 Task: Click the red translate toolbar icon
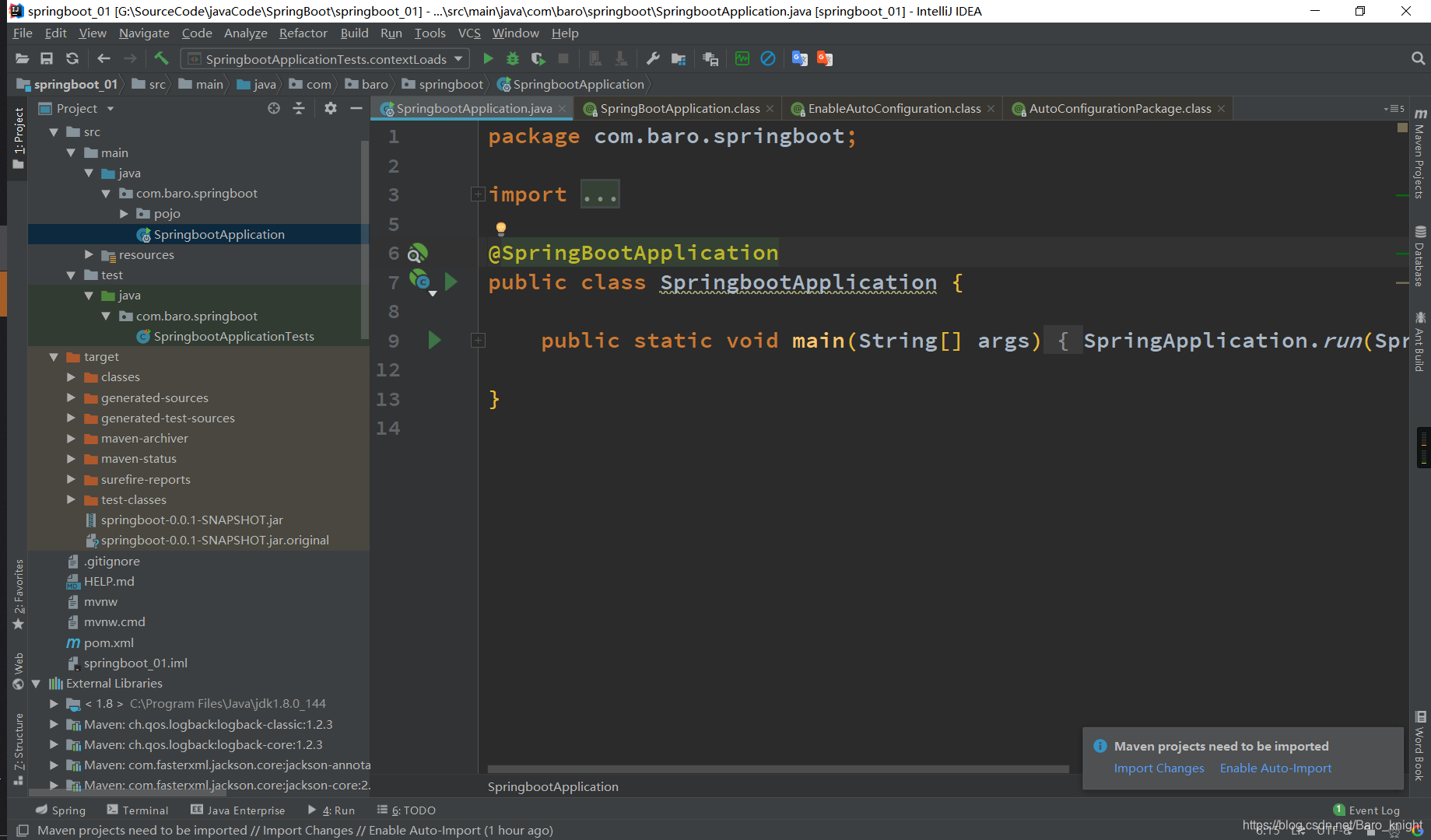click(825, 58)
